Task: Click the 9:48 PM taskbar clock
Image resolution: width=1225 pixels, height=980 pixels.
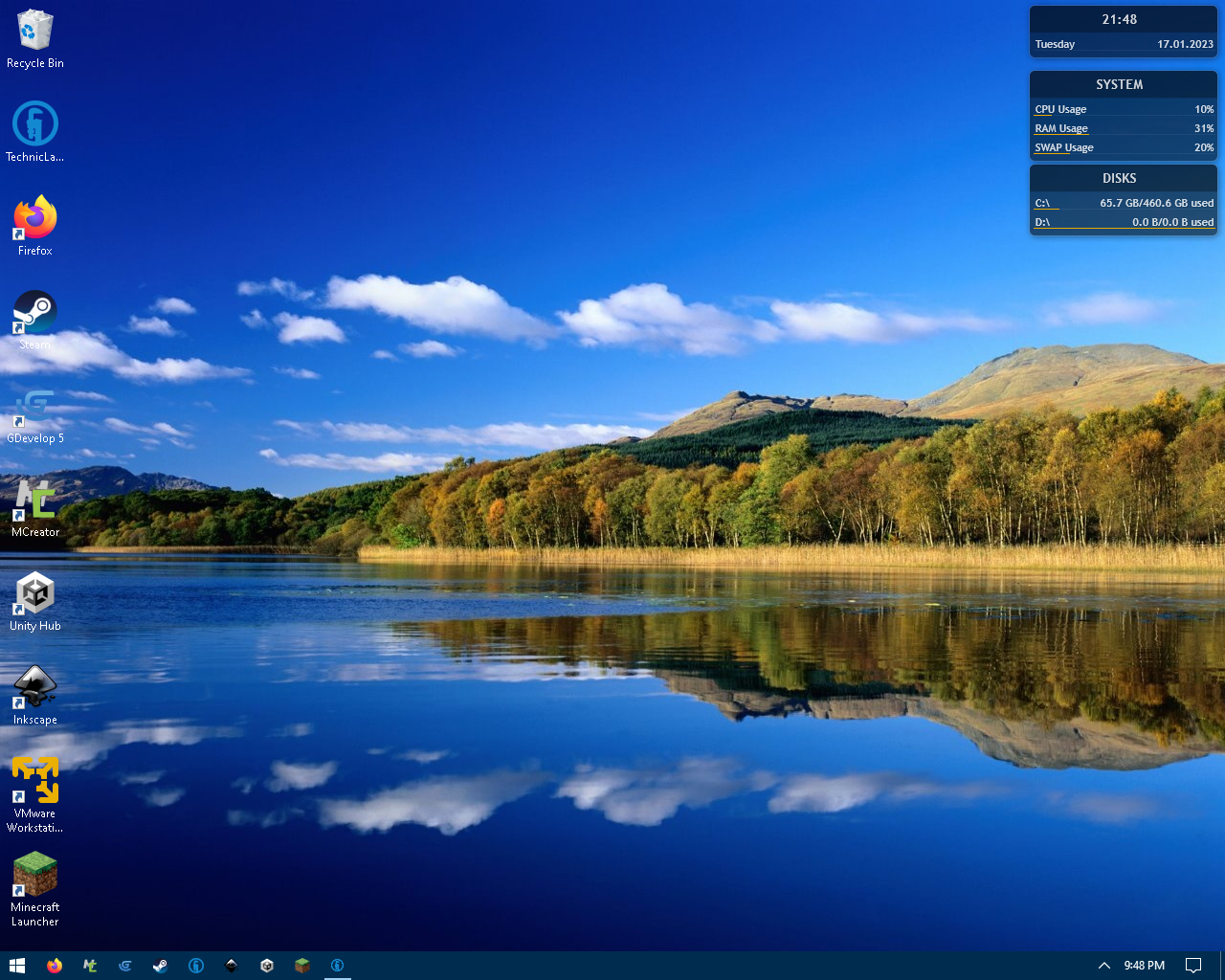Action: (1144, 966)
